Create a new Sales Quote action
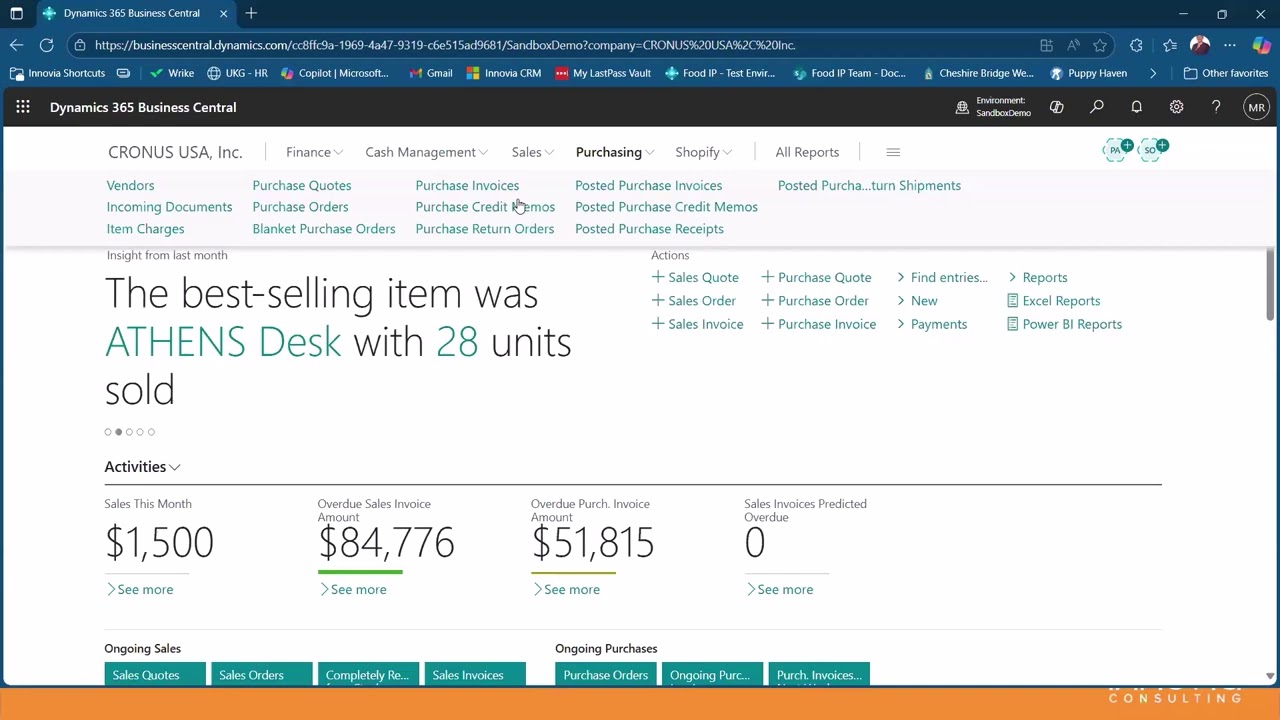 [x=695, y=277]
